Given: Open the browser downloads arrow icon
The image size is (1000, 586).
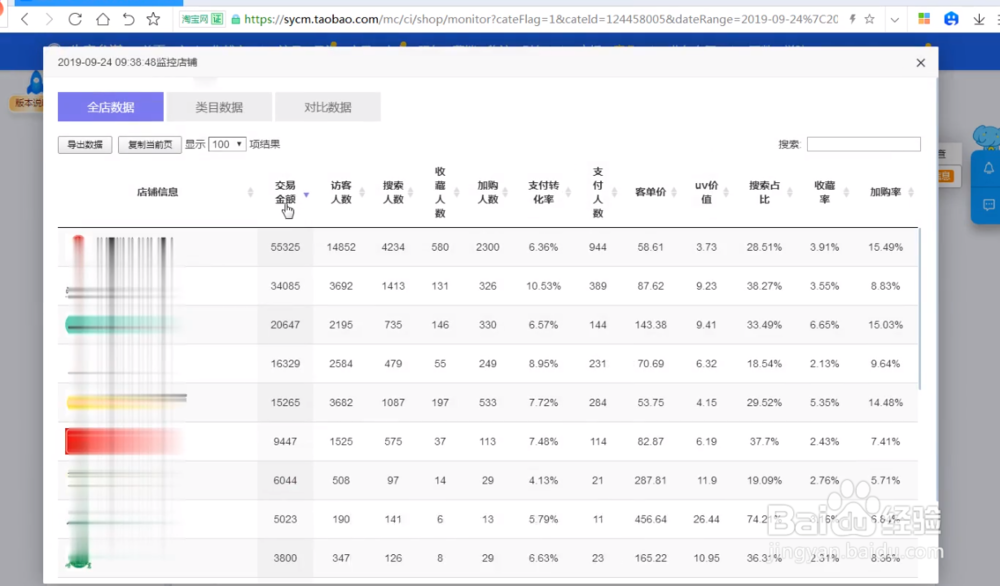Looking at the screenshot, I should point(979,20).
